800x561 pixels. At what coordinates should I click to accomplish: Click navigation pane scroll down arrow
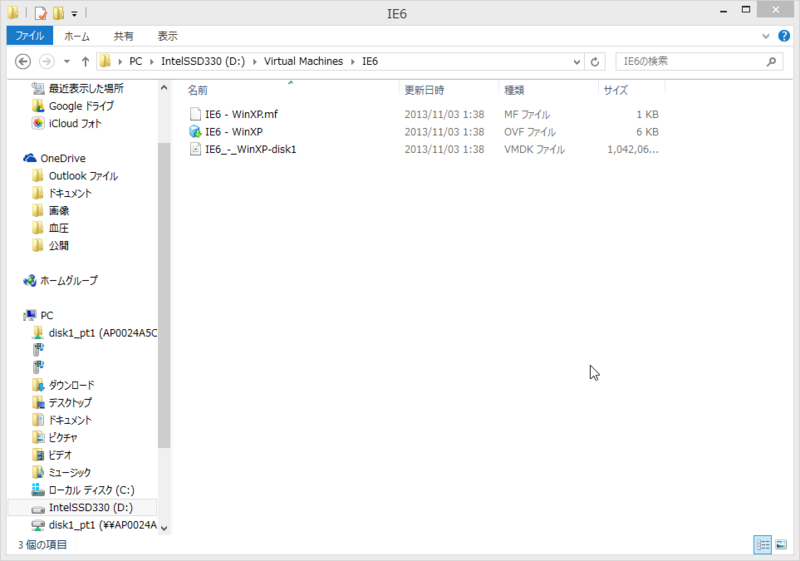[164, 528]
